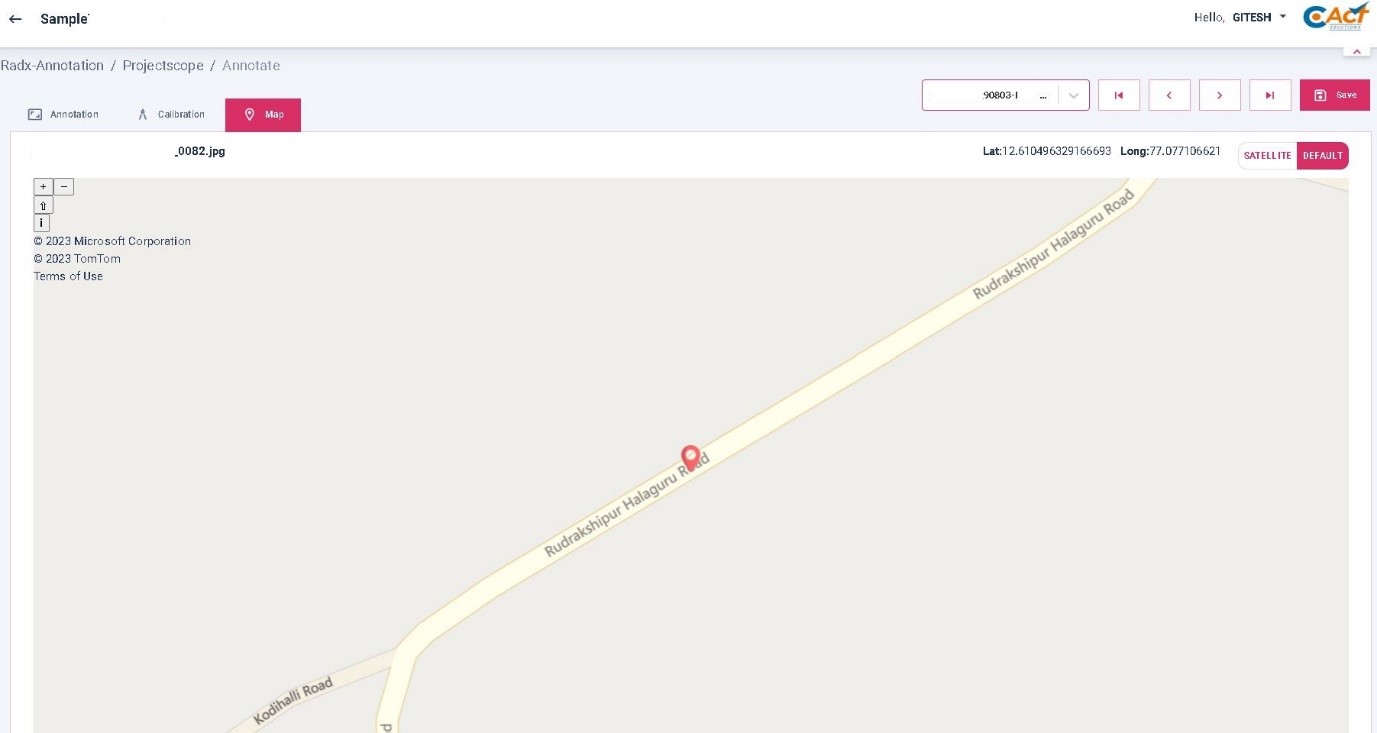Switch to the Annotation tab
Image resolution: width=1377 pixels, height=733 pixels.
64,114
